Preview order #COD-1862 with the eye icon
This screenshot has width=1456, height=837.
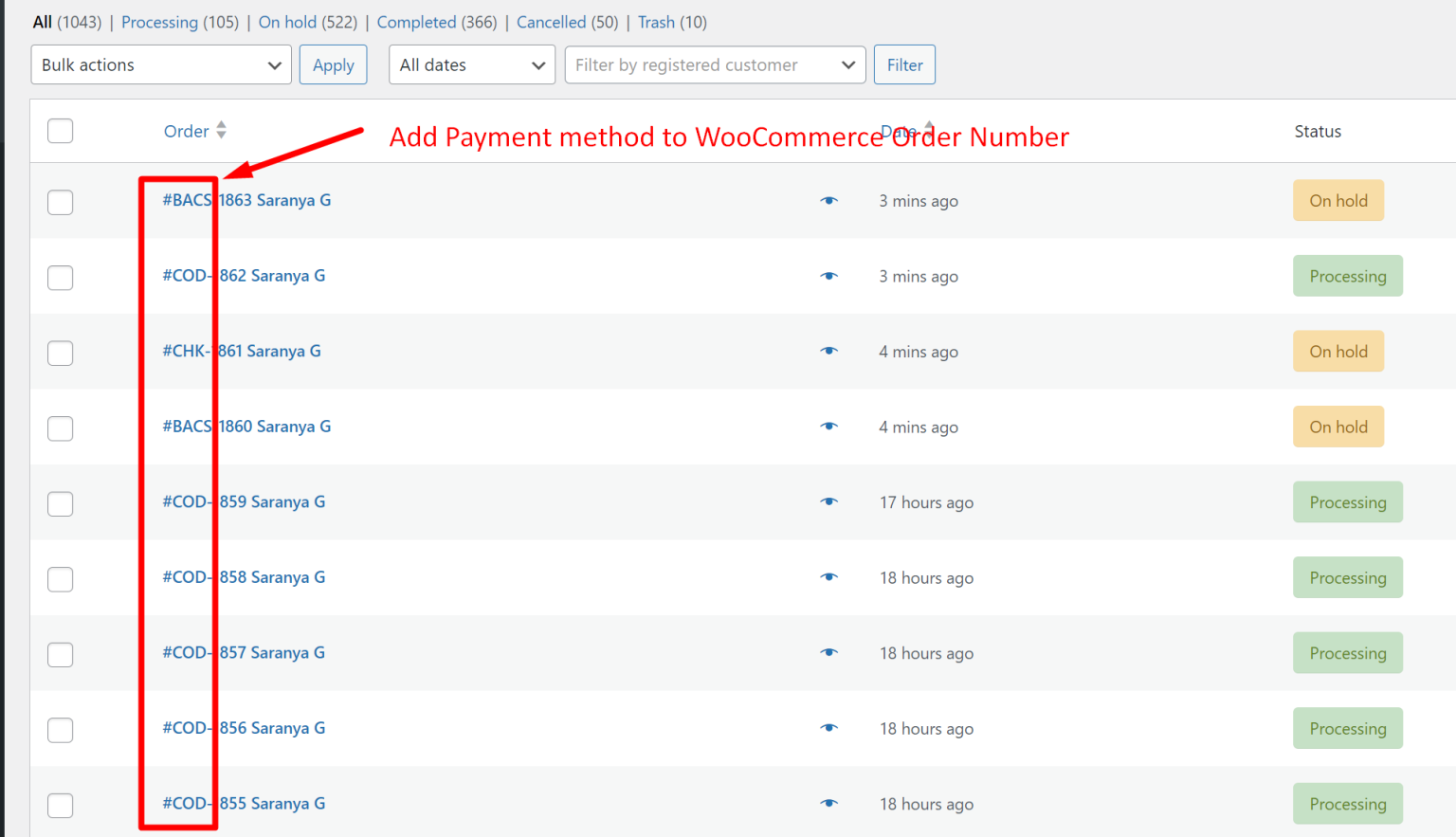pyautogui.click(x=829, y=276)
